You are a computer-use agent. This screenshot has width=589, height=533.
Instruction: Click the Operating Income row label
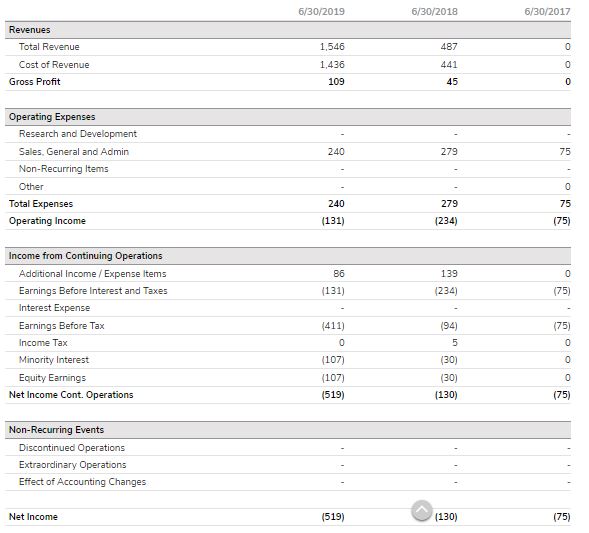47,221
